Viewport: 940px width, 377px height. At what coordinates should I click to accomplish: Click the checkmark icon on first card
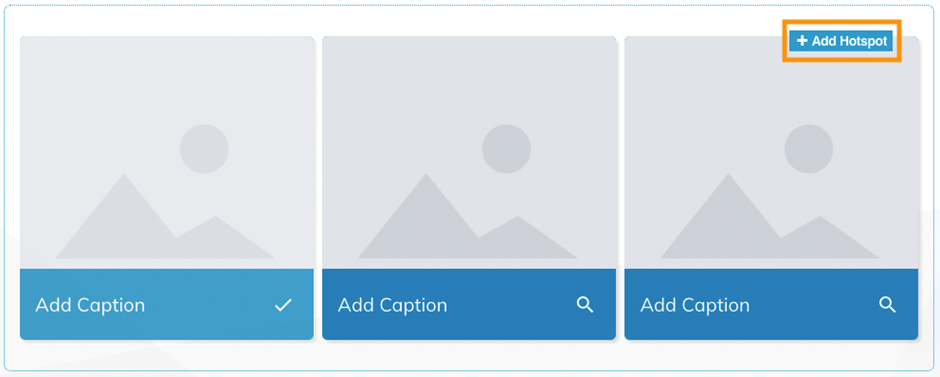tap(283, 305)
